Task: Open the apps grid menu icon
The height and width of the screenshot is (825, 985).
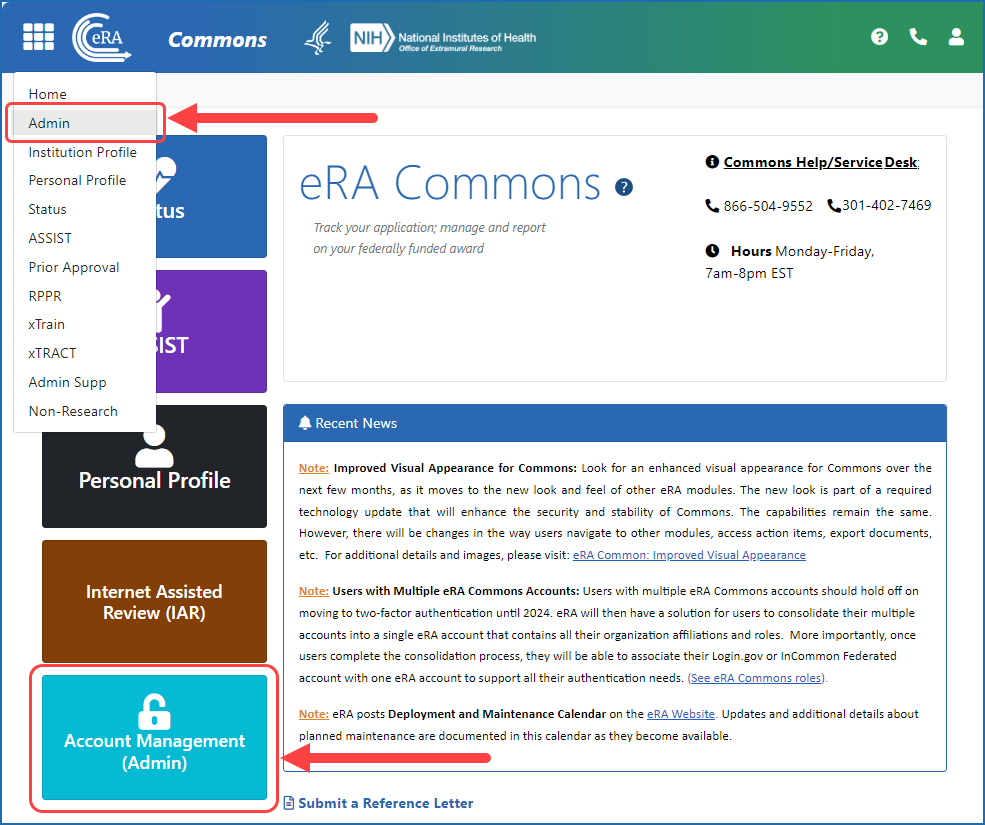Action: tap(38, 37)
